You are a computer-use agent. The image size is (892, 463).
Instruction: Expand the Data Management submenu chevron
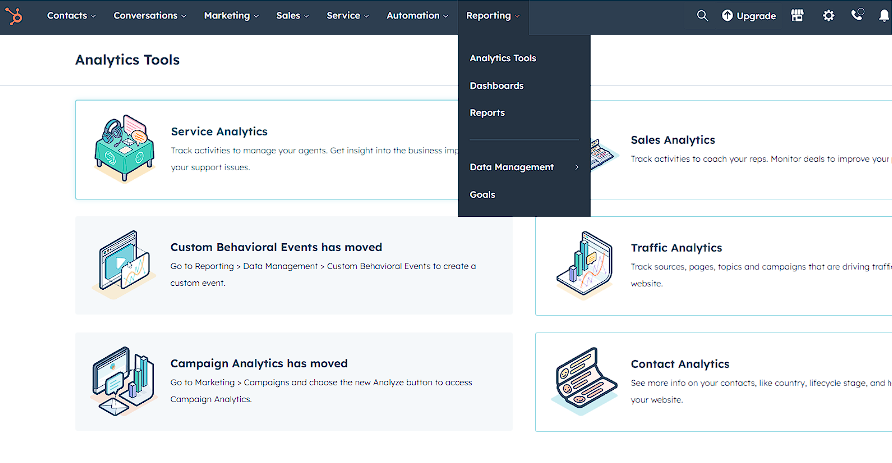pyautogui.click(x=576, y=167)
